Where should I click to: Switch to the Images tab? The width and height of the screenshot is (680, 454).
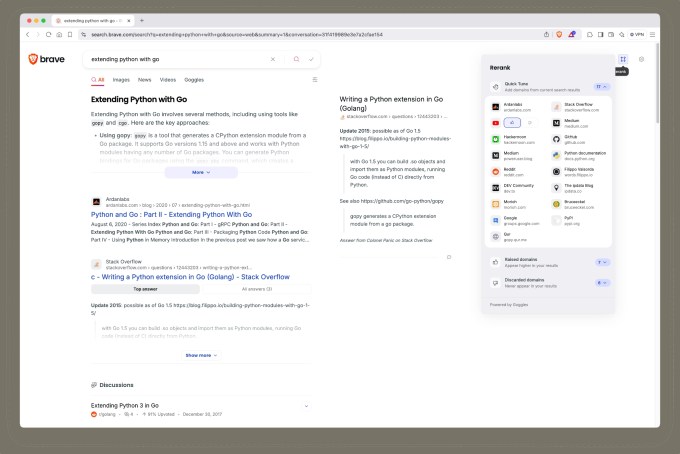pyautogui.click(x=120, y=79)
